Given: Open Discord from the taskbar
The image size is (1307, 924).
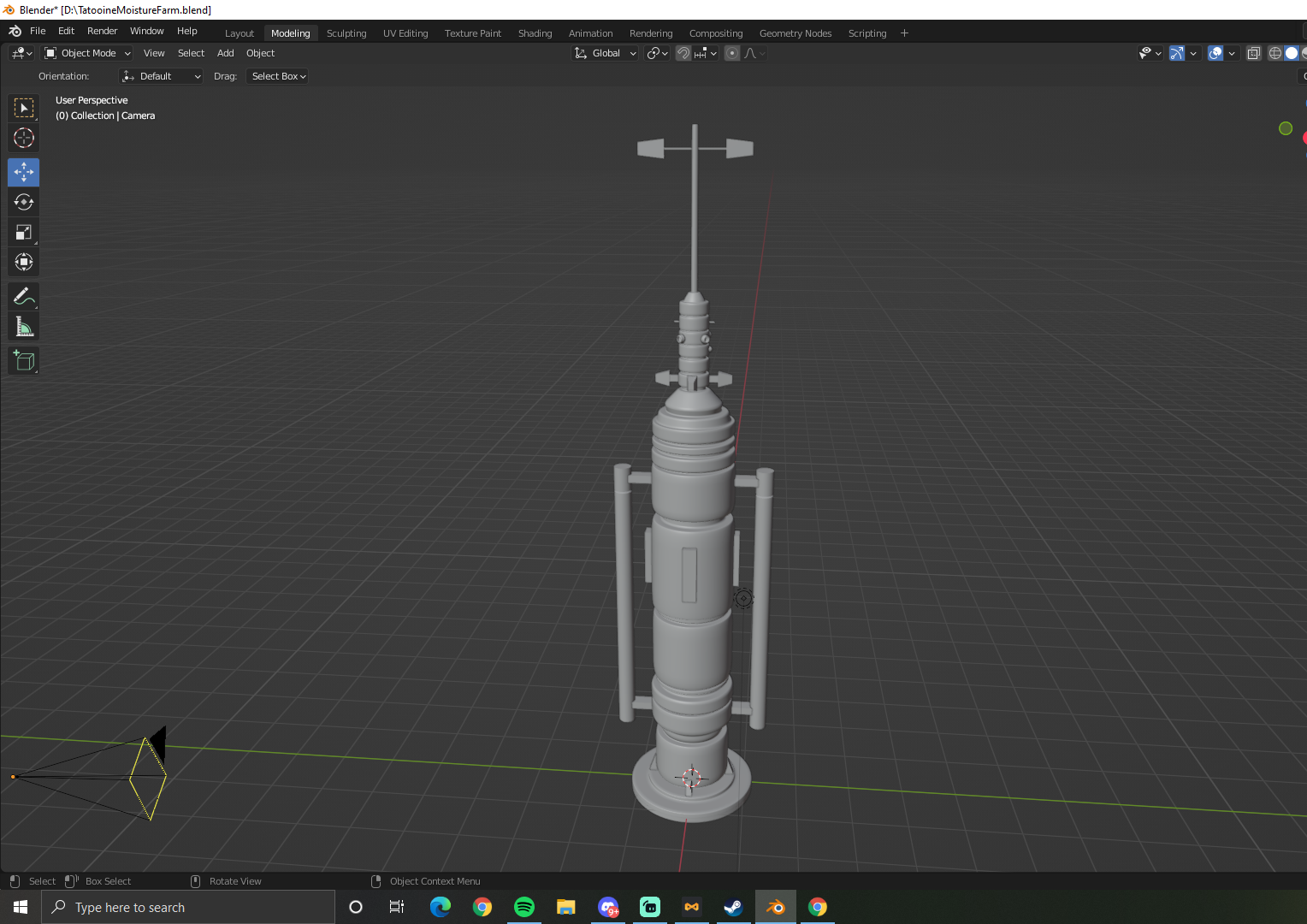Looking at the screenshot, I should coord(608,907).
